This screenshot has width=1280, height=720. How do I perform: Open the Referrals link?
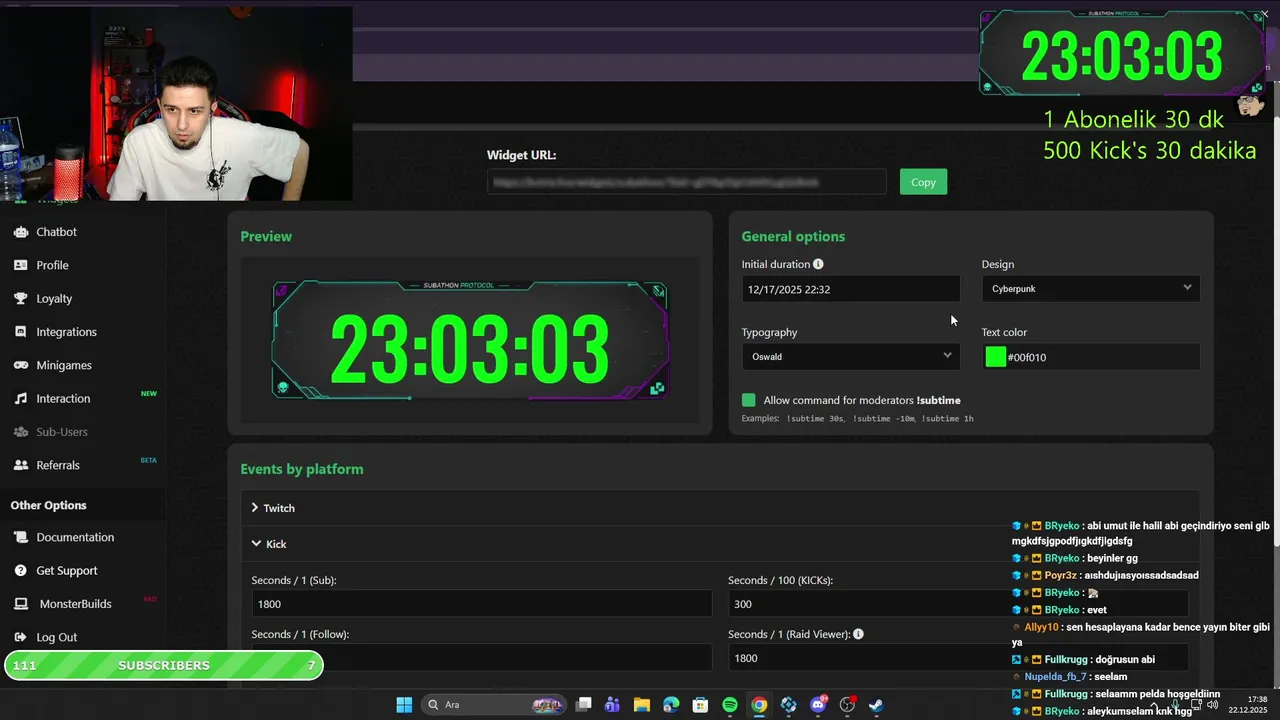(58, 465)
